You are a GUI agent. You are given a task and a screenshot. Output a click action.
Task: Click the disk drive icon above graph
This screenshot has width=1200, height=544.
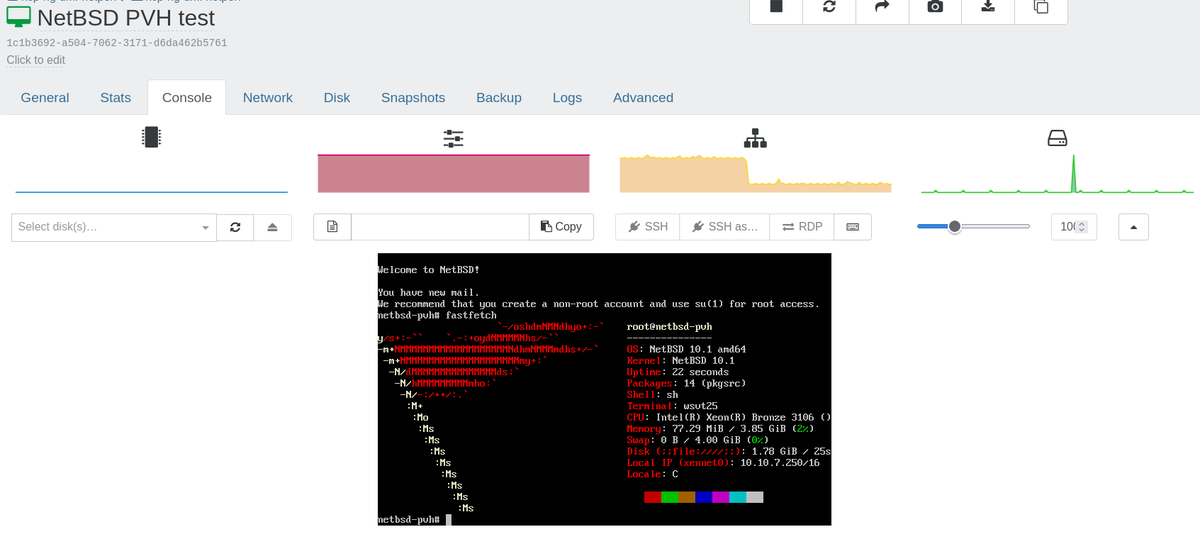[x=1057, y=138]
